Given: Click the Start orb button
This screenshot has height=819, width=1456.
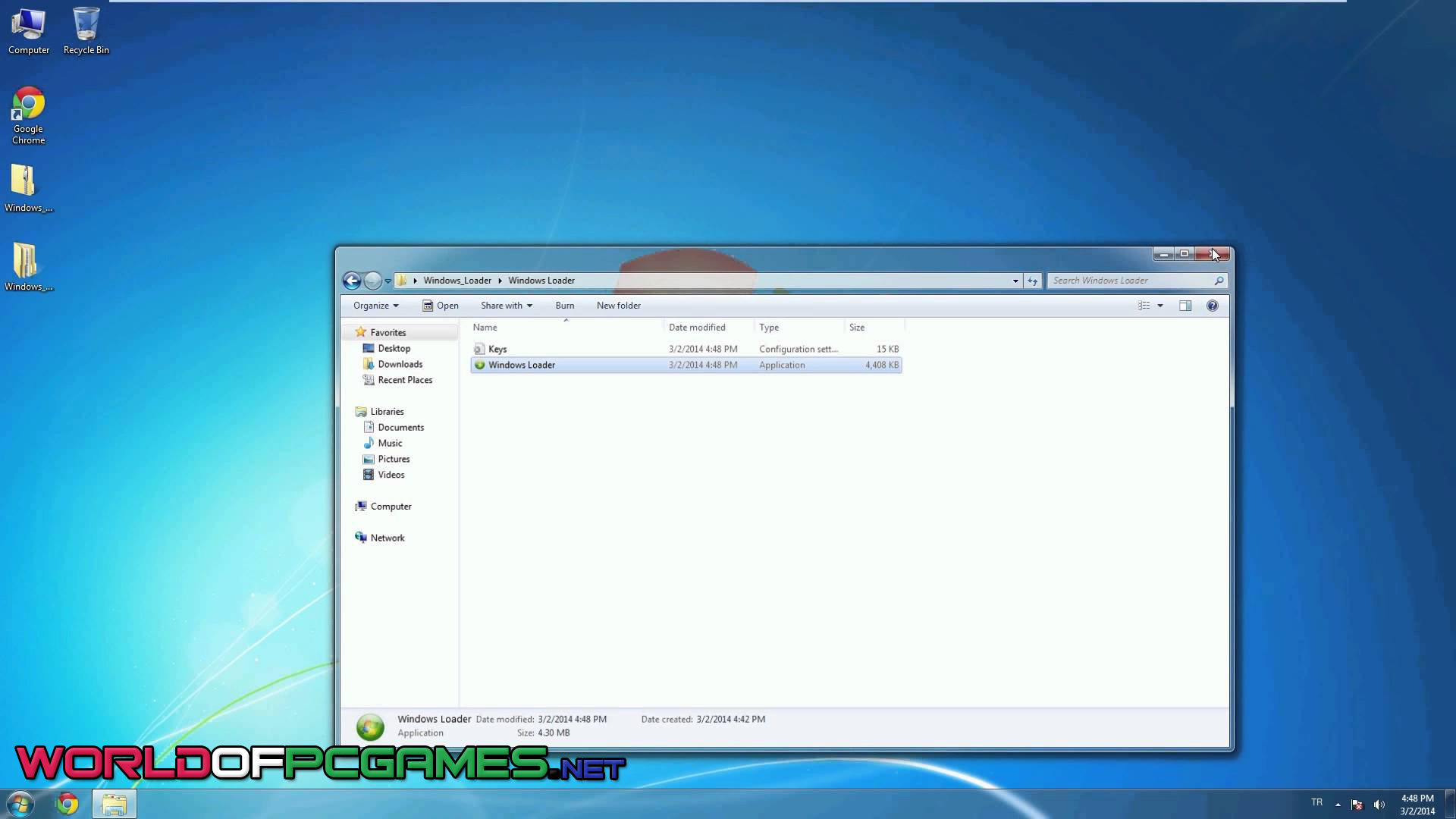Looking at the screenshot, I should point(20,804).
